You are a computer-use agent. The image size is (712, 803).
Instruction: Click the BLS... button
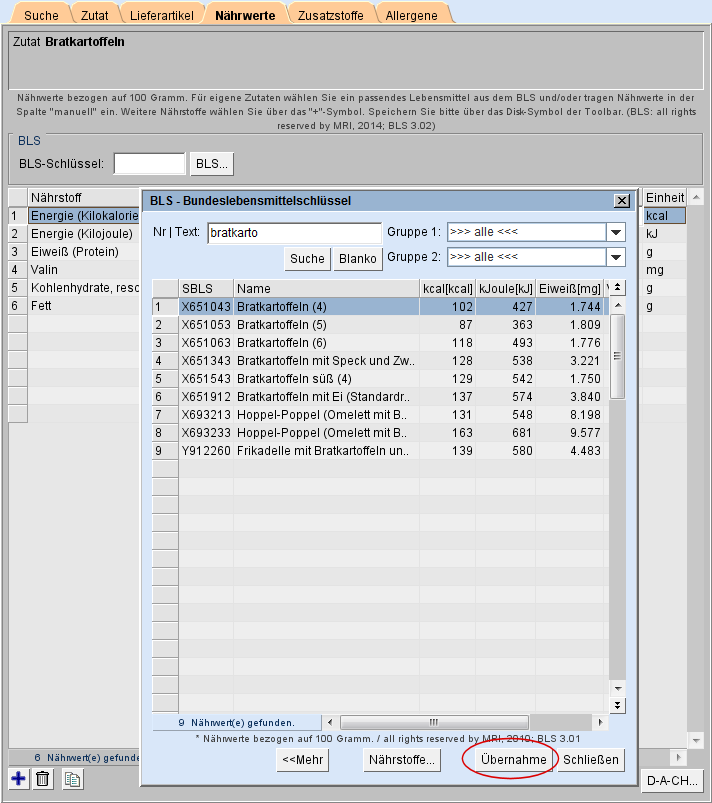(x=212, y=164)
